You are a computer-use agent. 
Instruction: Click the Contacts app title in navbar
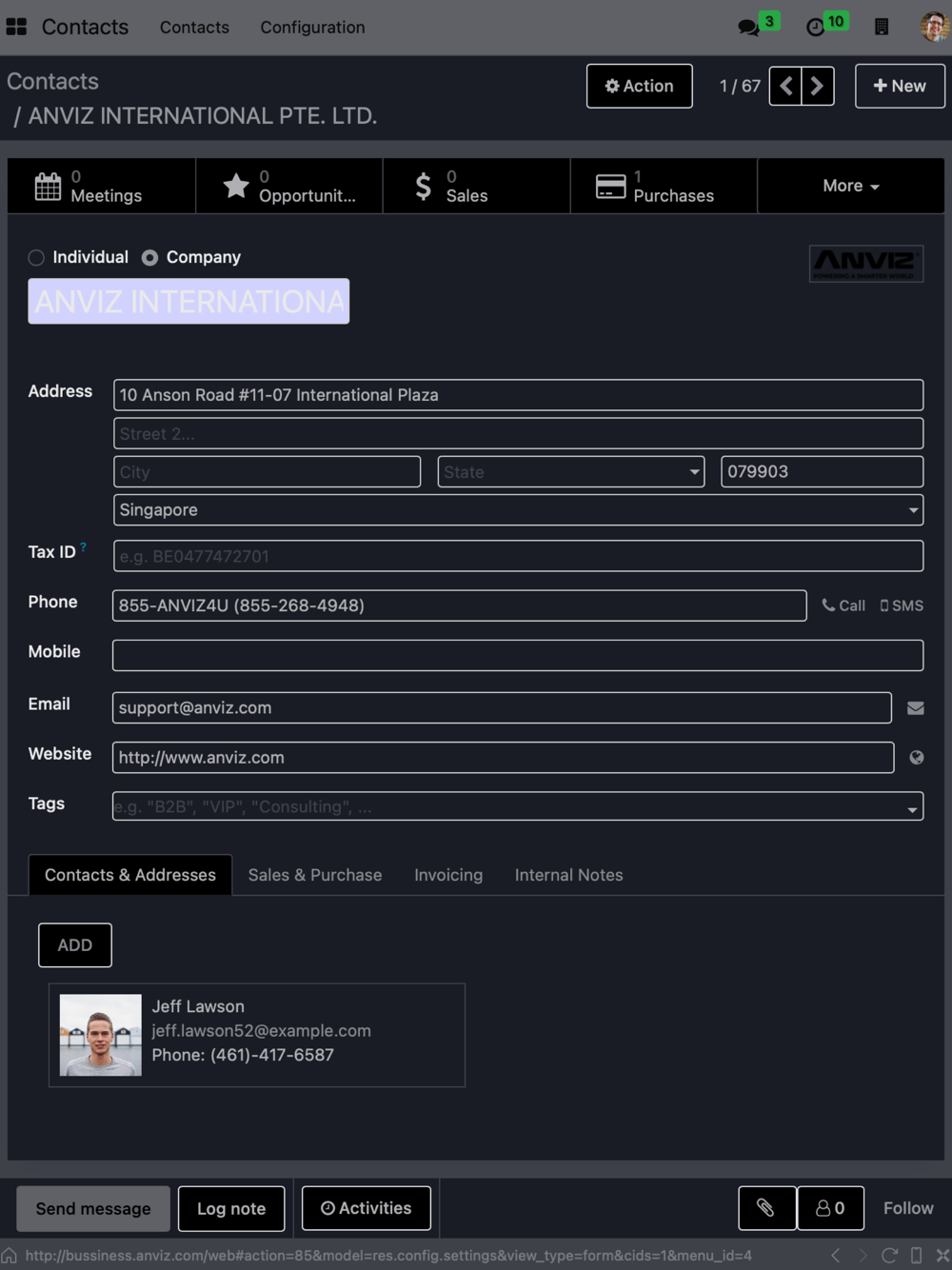[x=85, y=27]
